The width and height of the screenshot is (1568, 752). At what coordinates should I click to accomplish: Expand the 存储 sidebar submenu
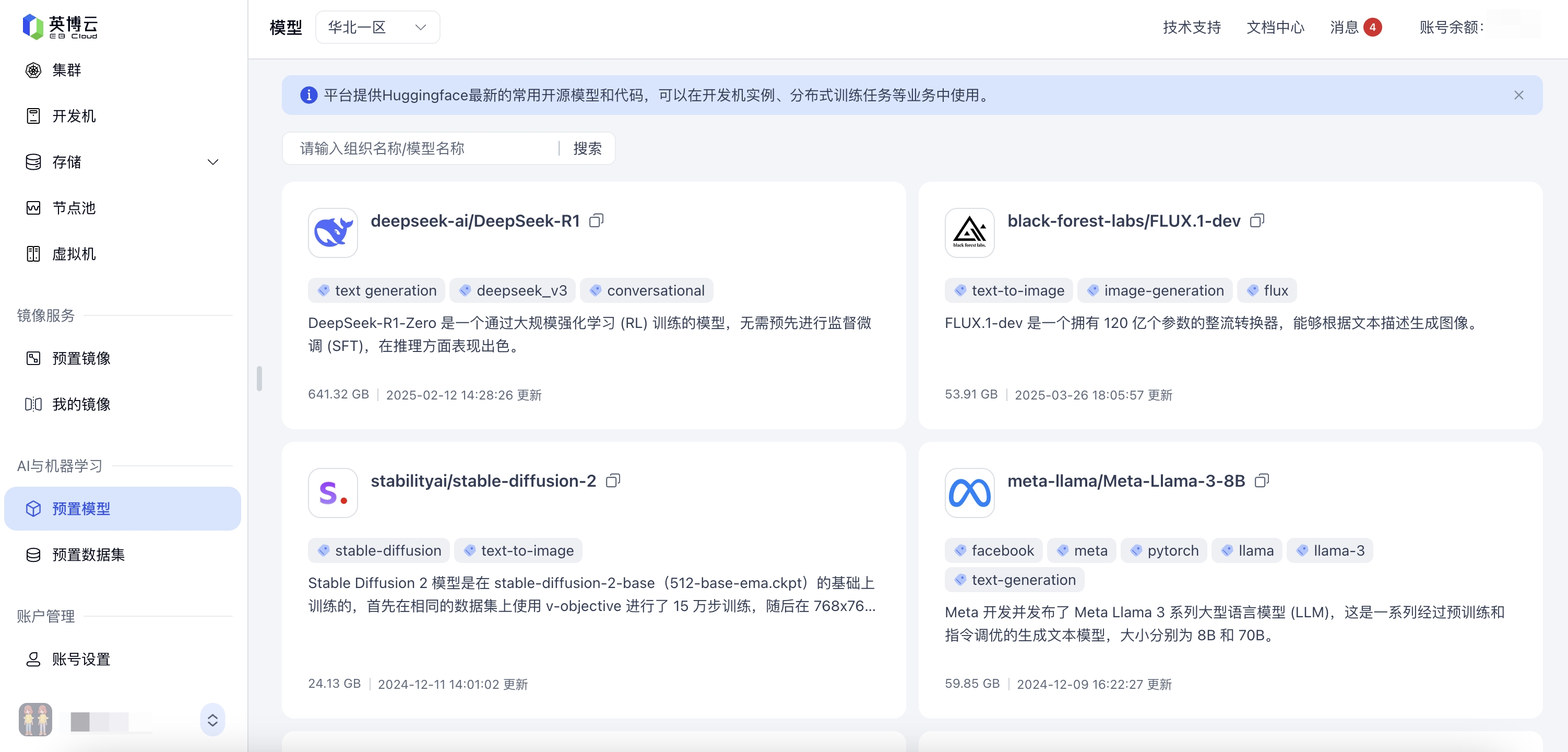pos(212,162)
